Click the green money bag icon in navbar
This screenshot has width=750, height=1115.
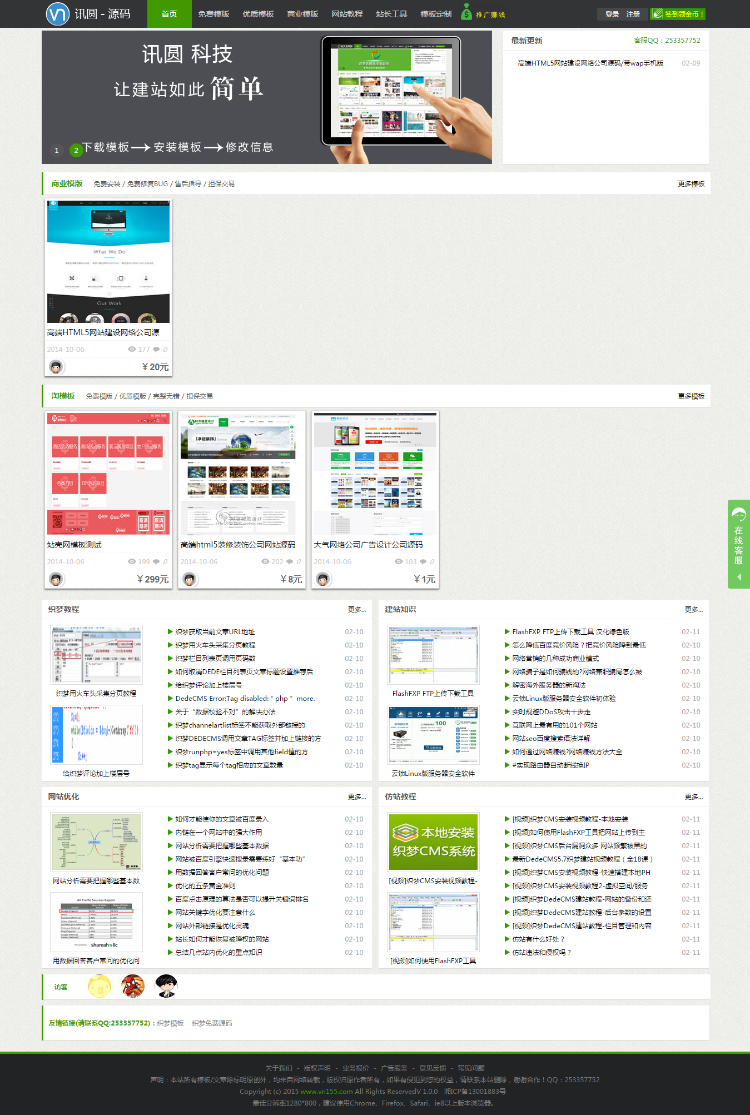point(466,12)
